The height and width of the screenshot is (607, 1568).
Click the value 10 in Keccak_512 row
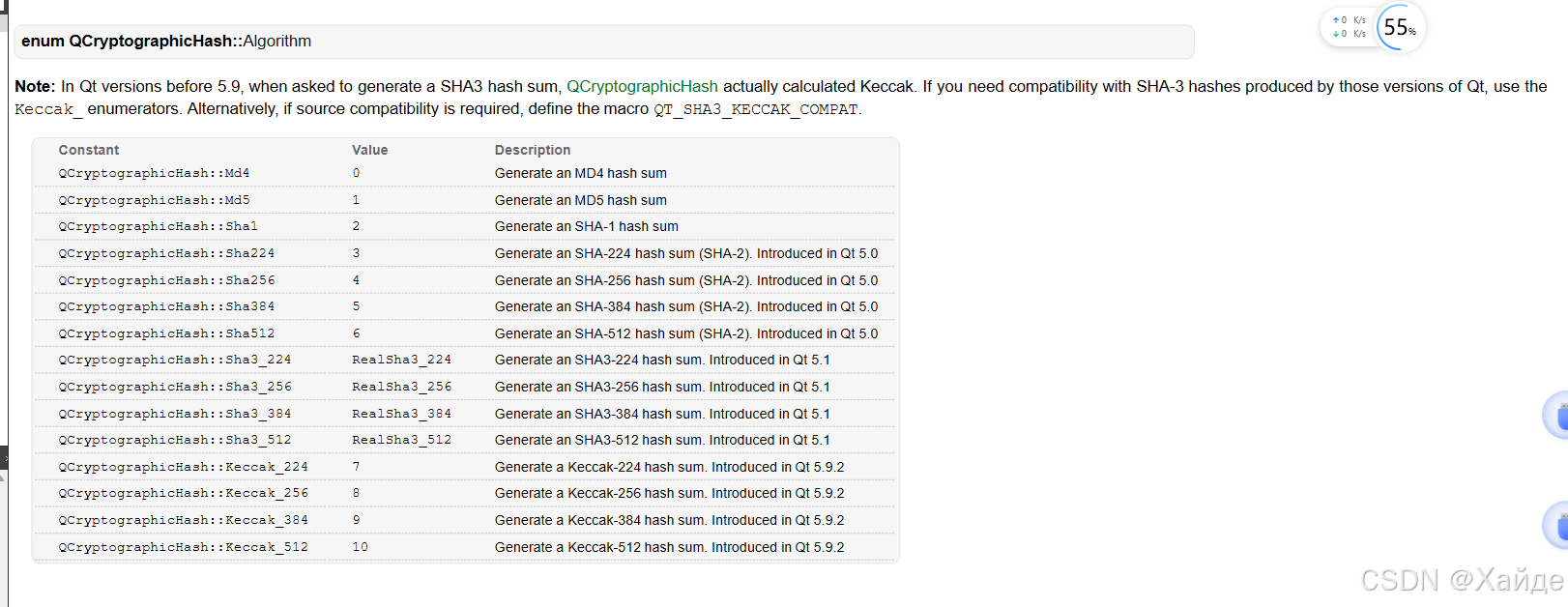coord(360,547)
